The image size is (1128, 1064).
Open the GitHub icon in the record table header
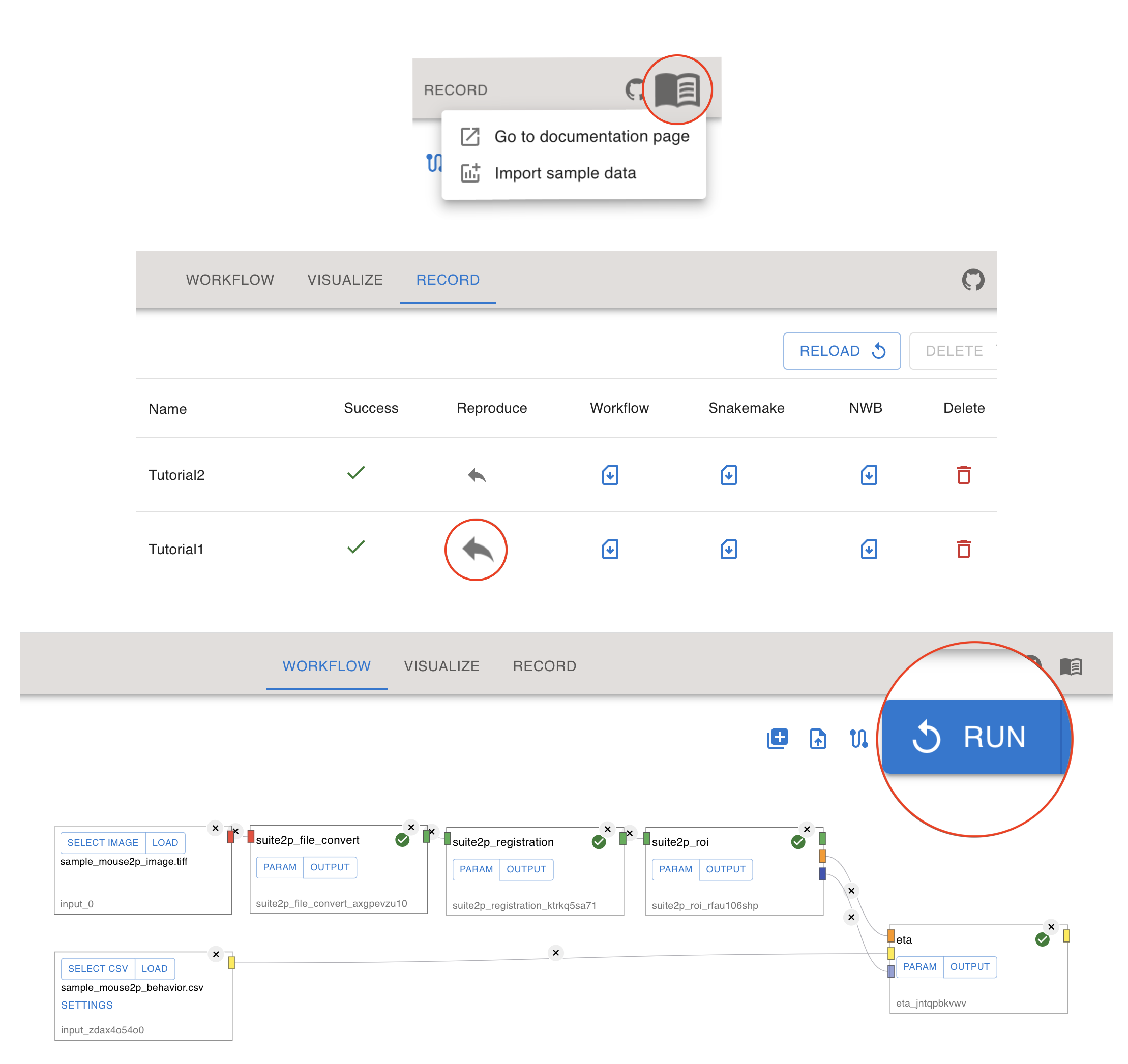[x=973, y=280]
